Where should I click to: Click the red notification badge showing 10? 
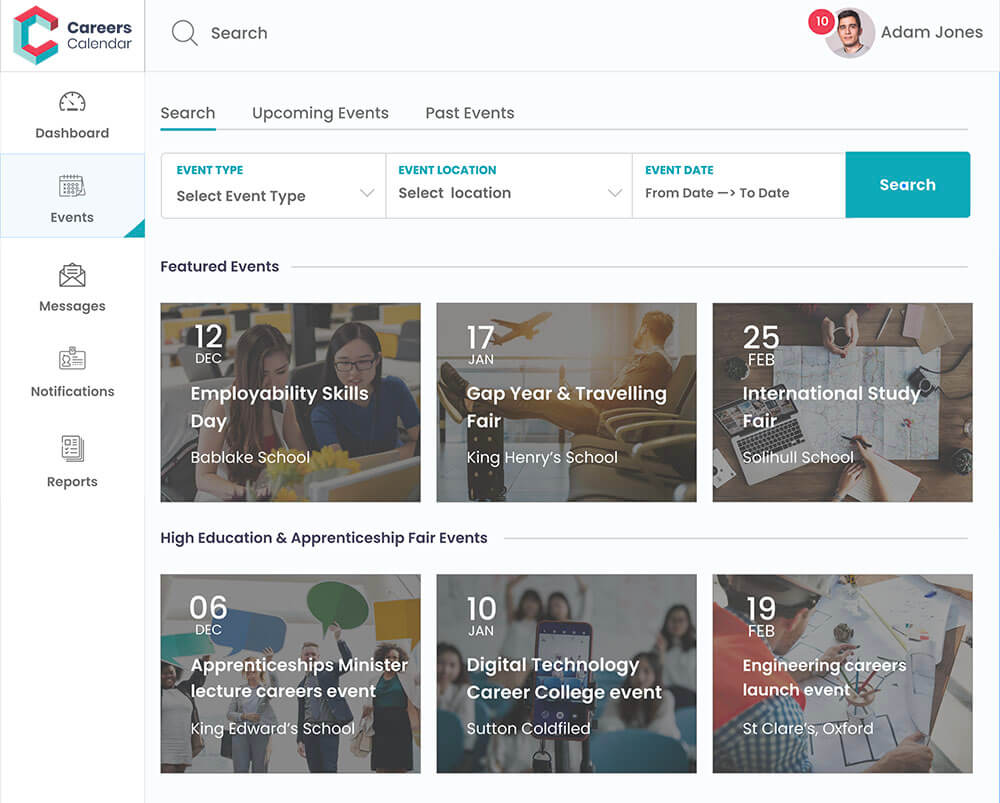821,21
